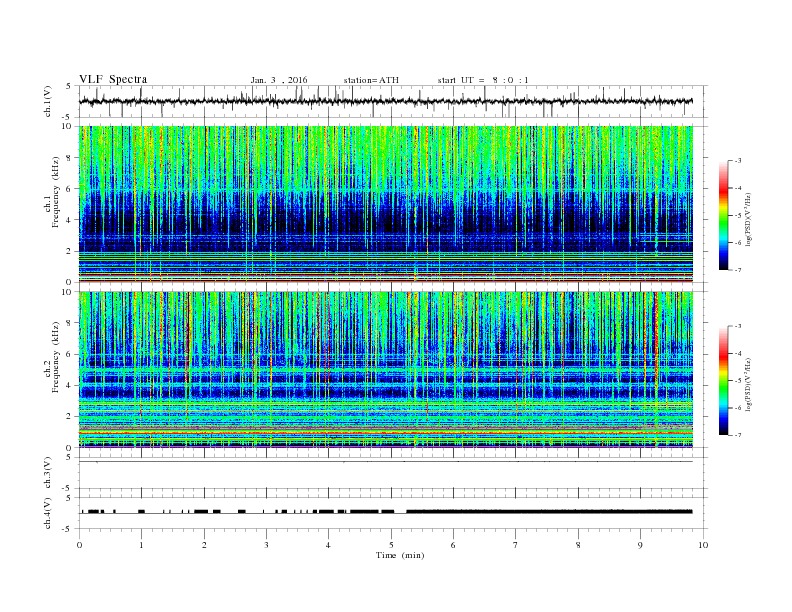This screenshot has width=792, height=612.
Task: Click the "5" tick on the Time axis
Action: 391,545
